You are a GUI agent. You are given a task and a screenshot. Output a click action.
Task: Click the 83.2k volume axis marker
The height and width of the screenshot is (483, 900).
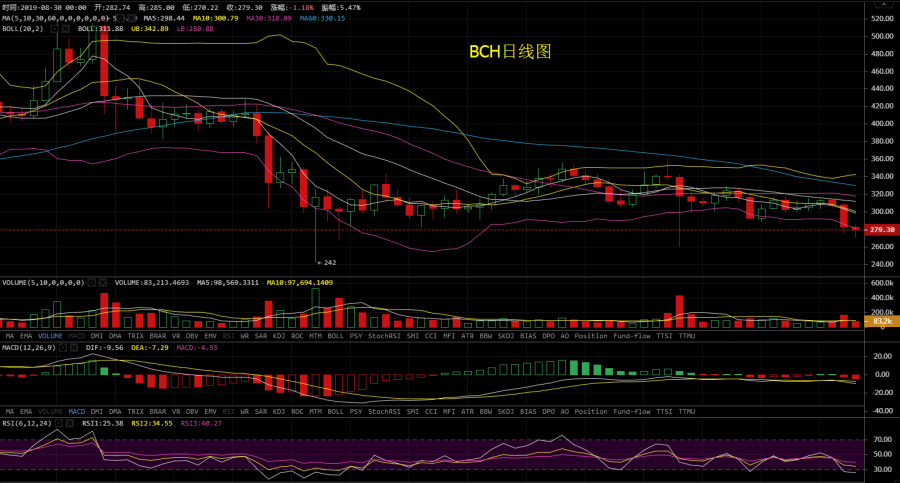pos(880,321)
